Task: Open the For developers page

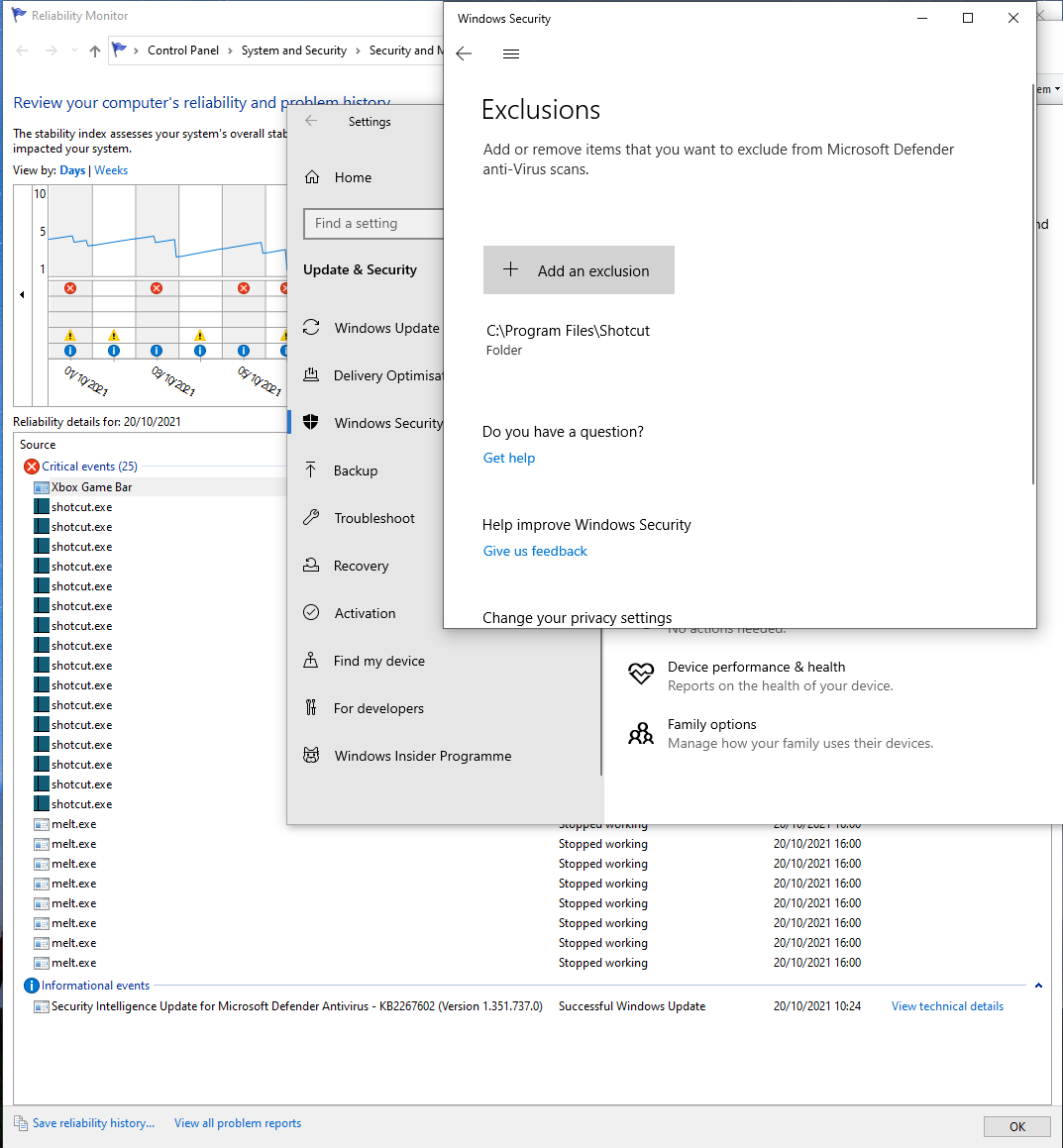Action: tap(313, 707)
